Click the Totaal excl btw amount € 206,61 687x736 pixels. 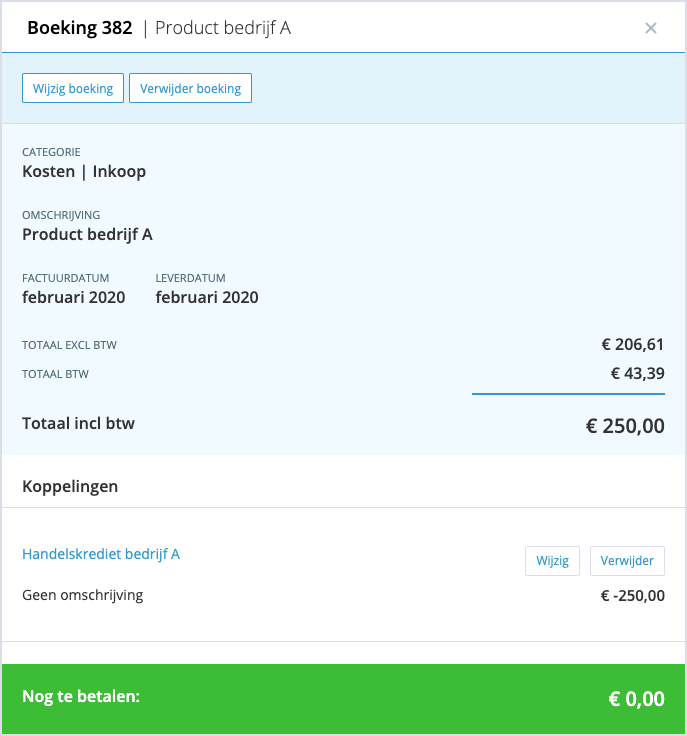click(x=633, y=345)
